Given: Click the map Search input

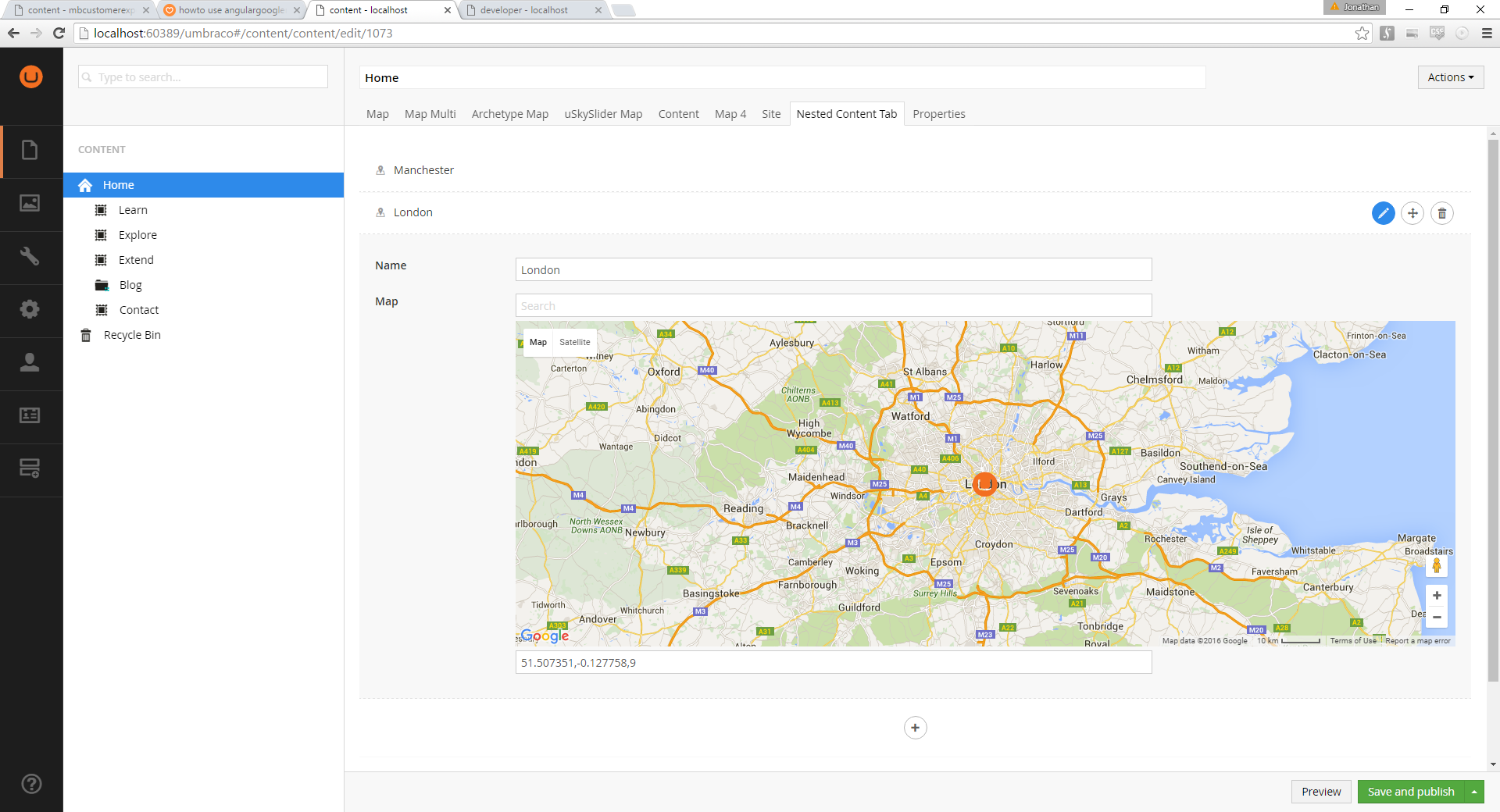Looking at the screenshot, I should [x=834, y=305].
